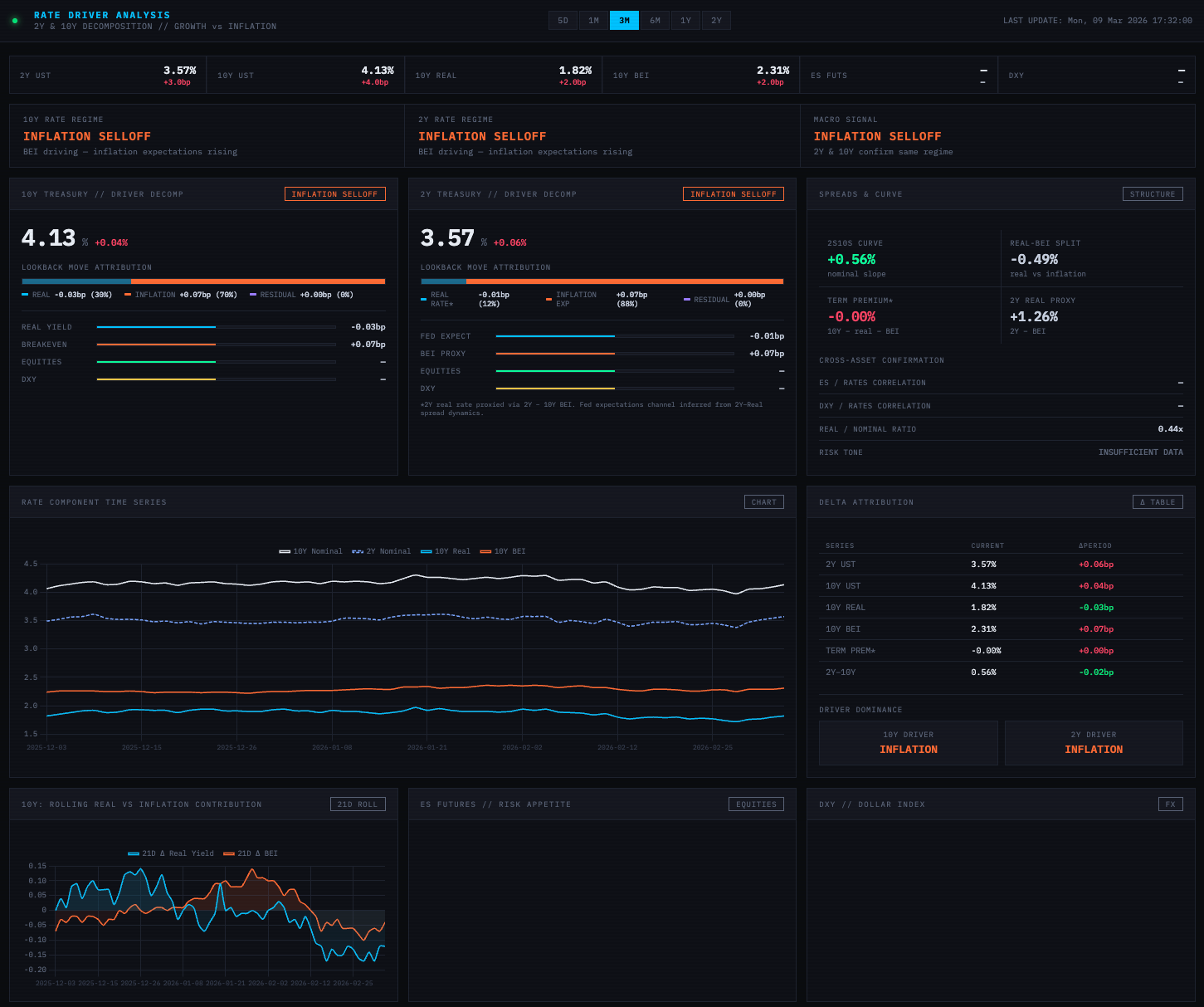
Task: Select the ES FUTS ticker card
Action: (899, 75)
